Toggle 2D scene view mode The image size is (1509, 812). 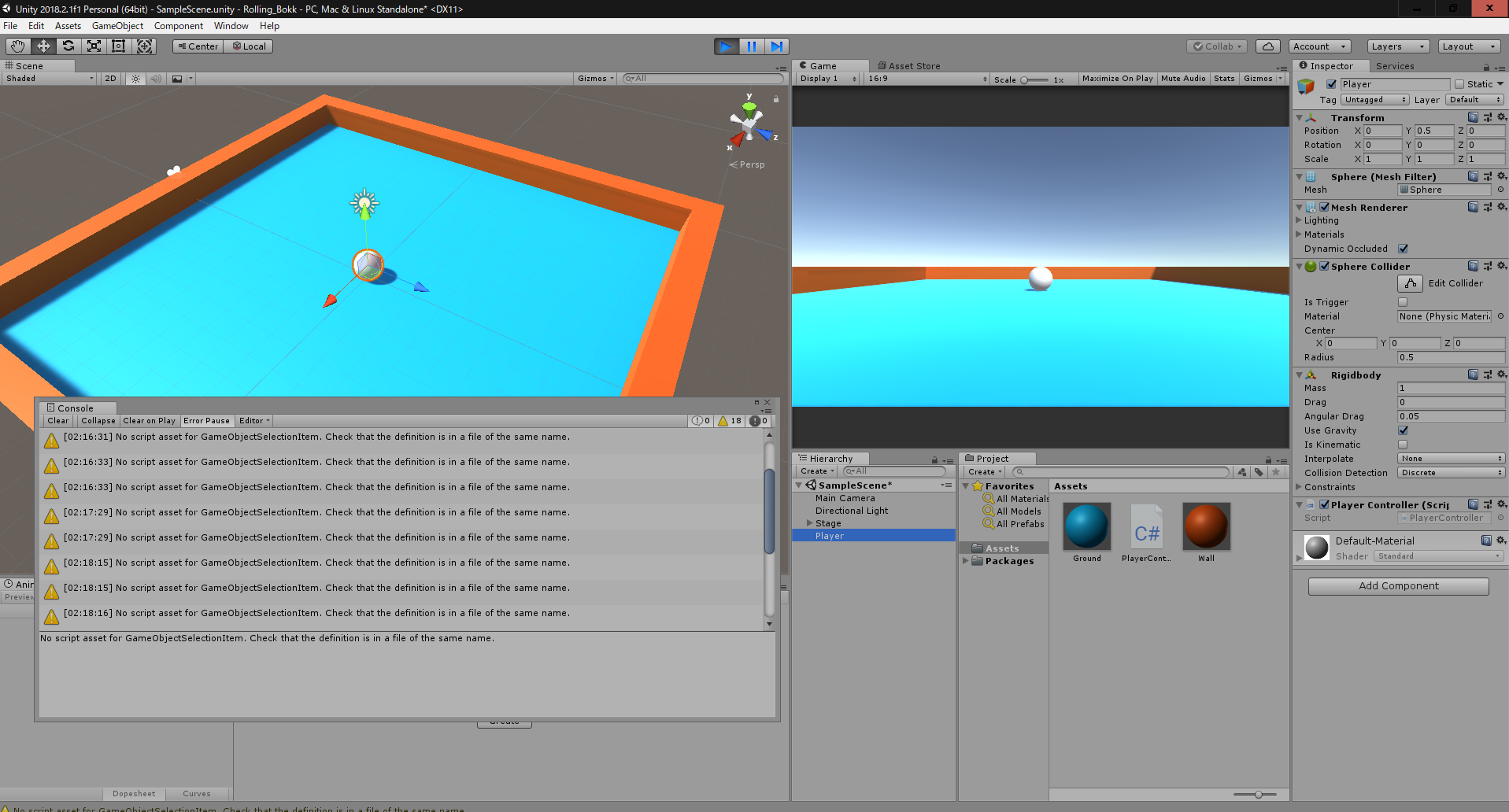(x=110, y=79)
